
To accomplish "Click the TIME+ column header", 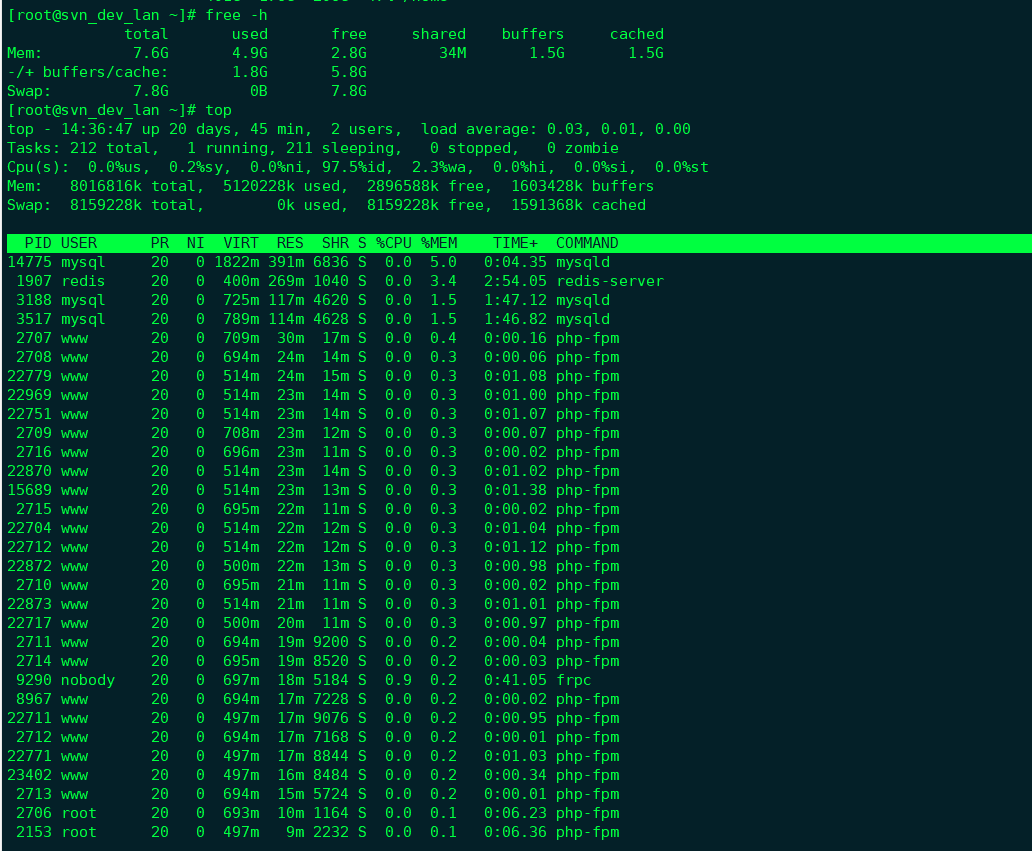I will tap(515, 244).
